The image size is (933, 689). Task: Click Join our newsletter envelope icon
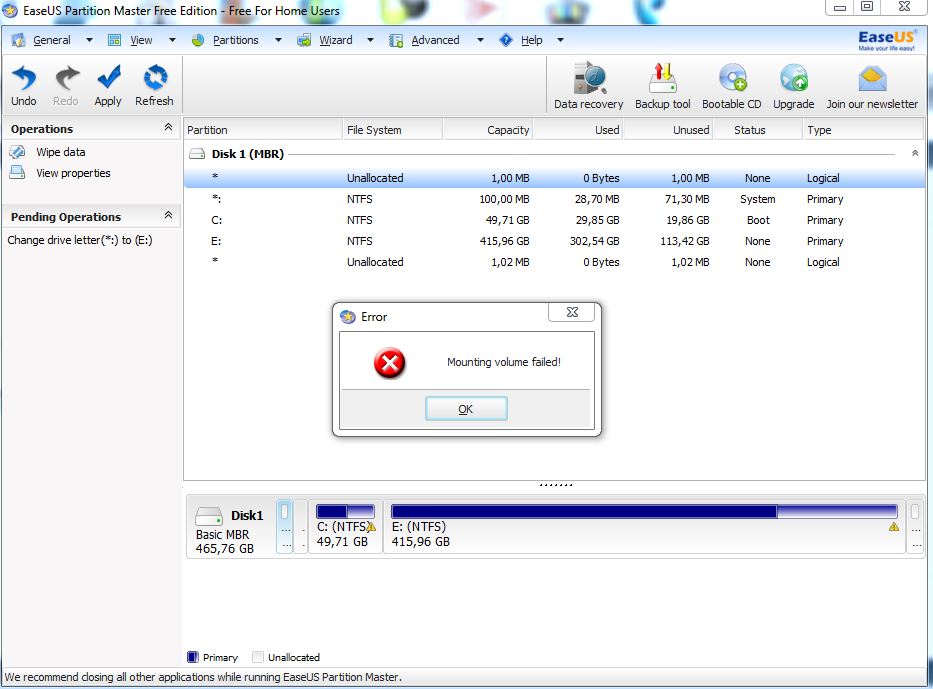point(871,79)
